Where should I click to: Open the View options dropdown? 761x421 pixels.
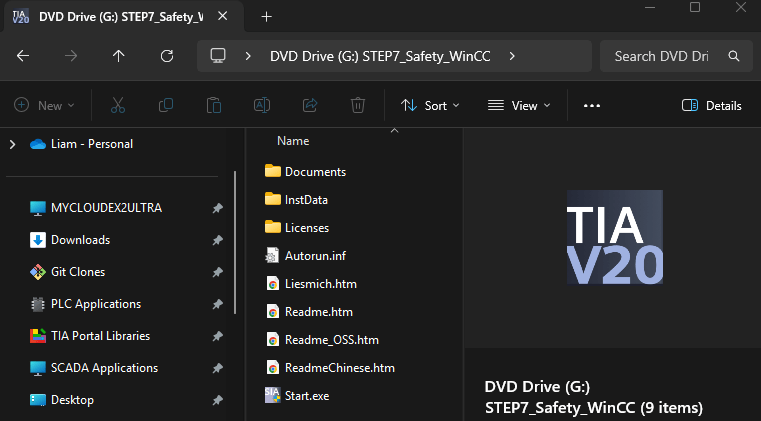pyautogui.click(x=518, y=105)
